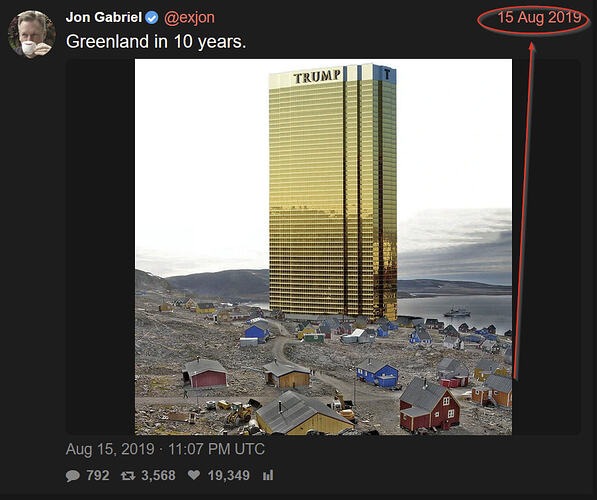Image resolution: width=597 pixels, height=500 pixels.
Task: Click the T logo on the tower's side
Action: (x=387, y=74)
